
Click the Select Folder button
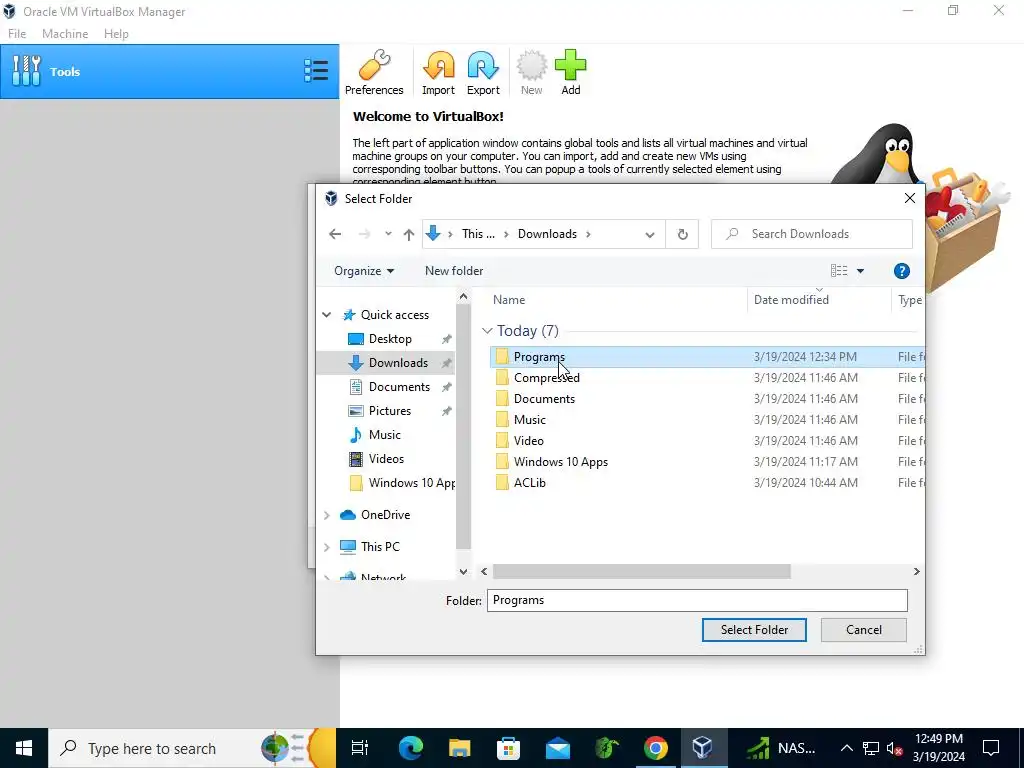click(754, 630)
